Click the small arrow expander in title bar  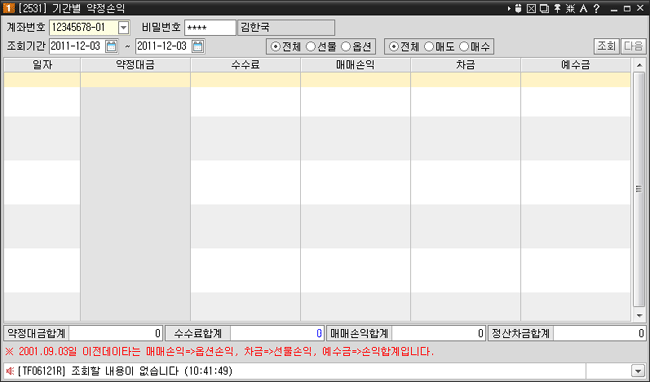point(509,8)
